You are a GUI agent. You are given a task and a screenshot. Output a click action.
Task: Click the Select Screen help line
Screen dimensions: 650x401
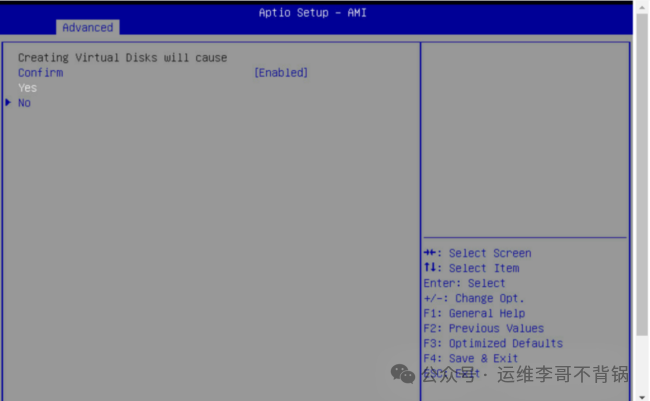click(x=478, y=253)
